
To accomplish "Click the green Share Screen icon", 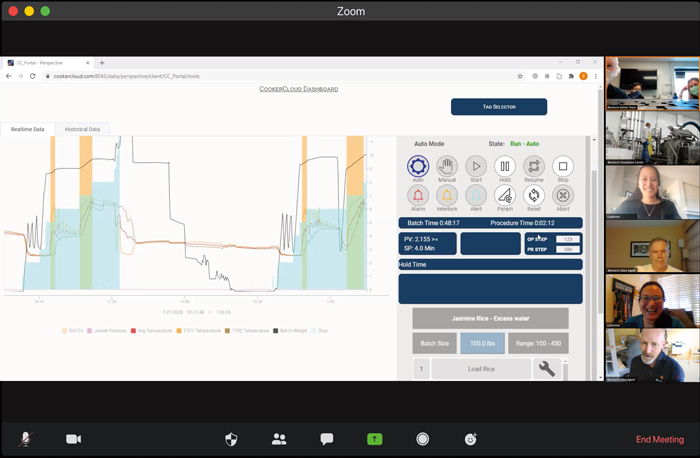I will point(375,438).
